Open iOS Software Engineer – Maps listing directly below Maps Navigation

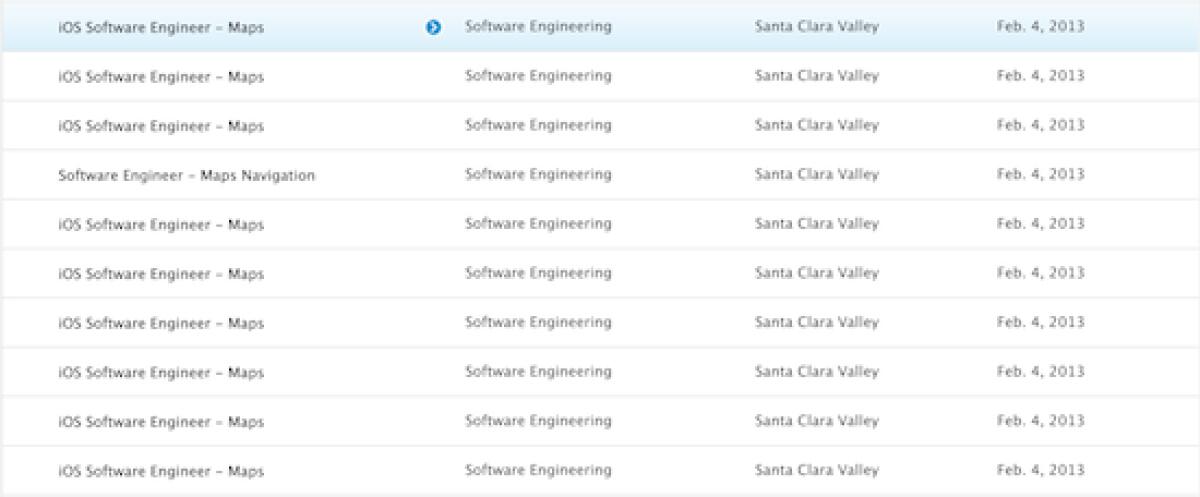161,225
